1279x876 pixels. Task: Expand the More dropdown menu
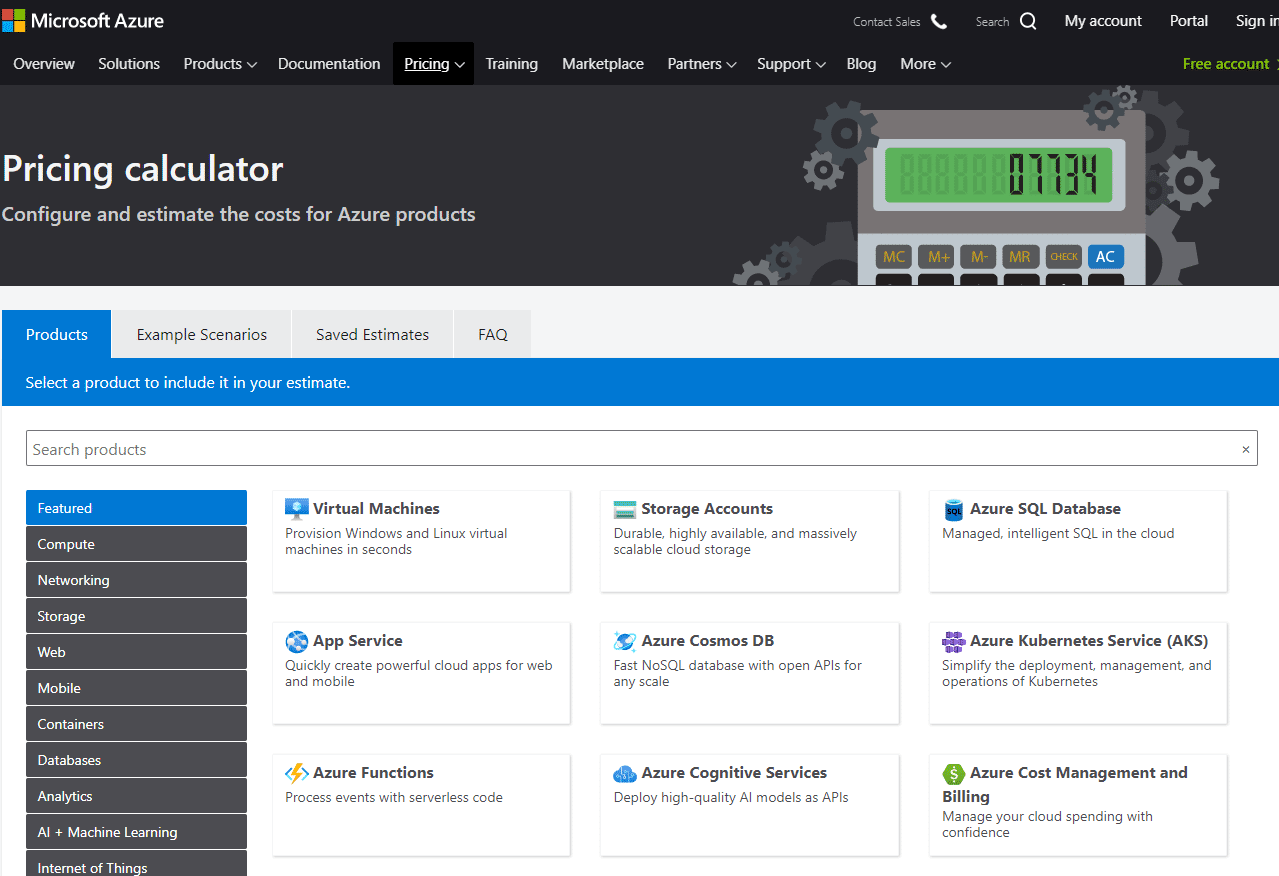click(925, 64)
